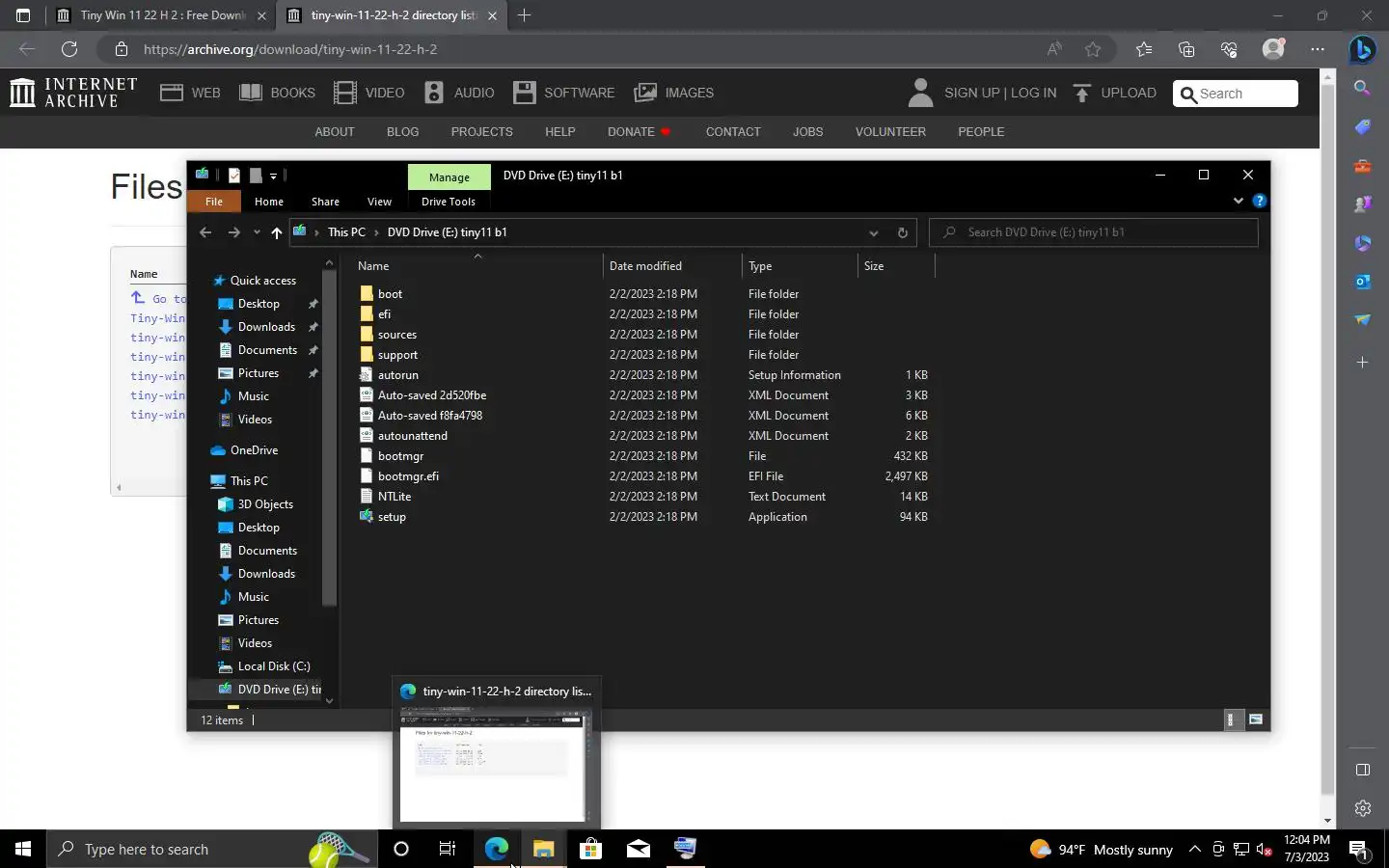Select 3D Objects in navigation pane
1389x868 pixels.
click(x=265, y=504)
